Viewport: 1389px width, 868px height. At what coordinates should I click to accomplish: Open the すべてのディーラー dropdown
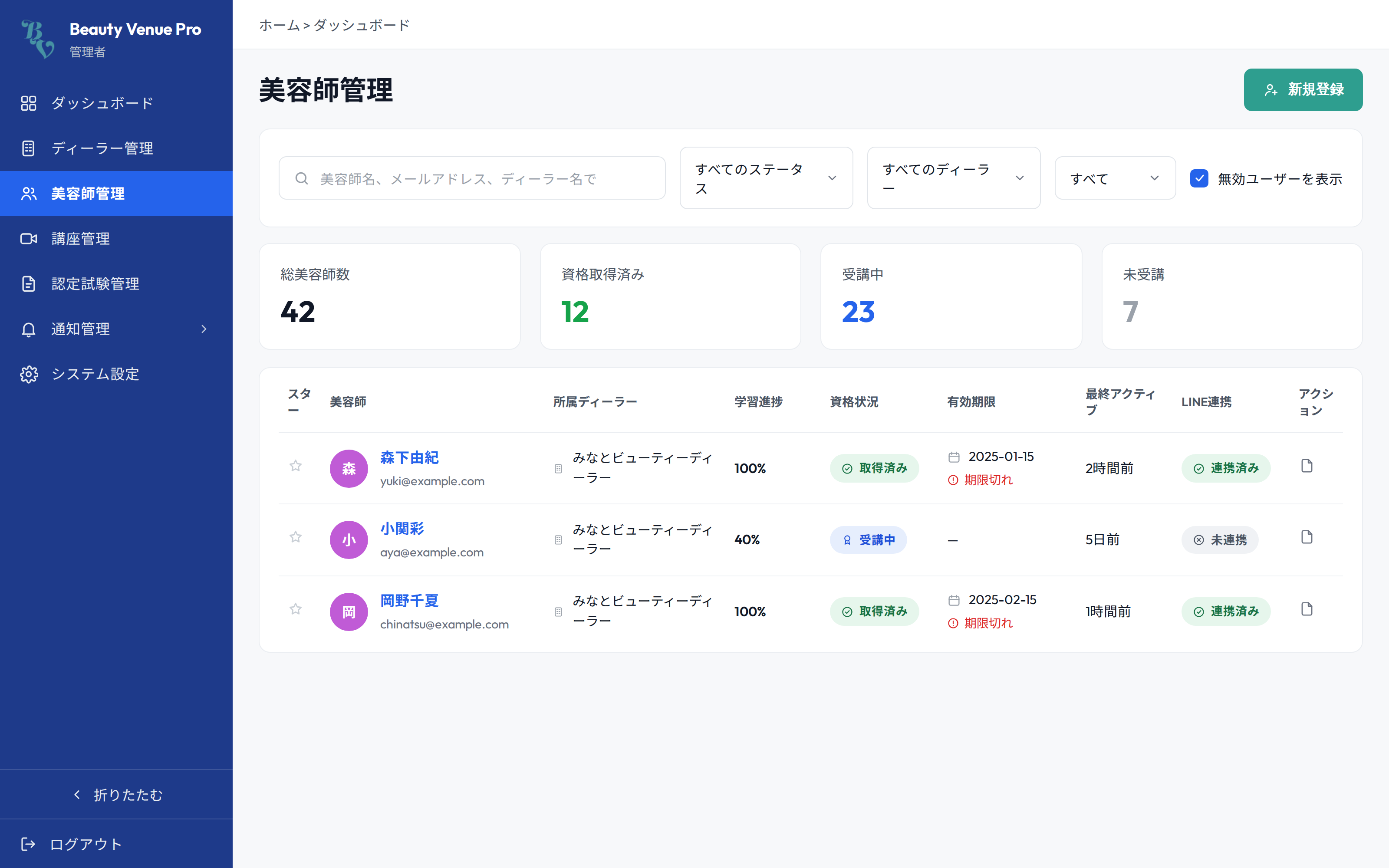coord(954,178)
